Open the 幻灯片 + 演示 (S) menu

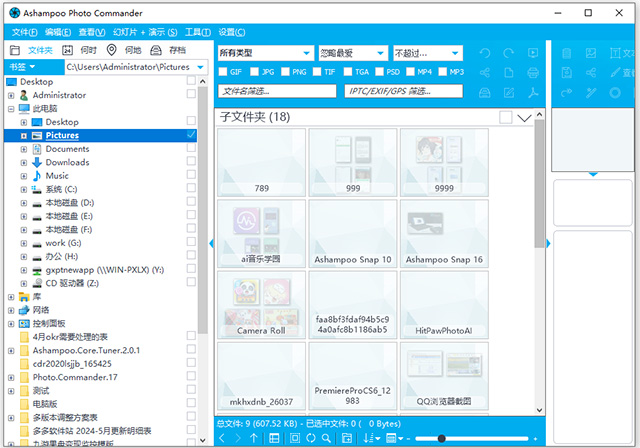(x=145, y=32)
